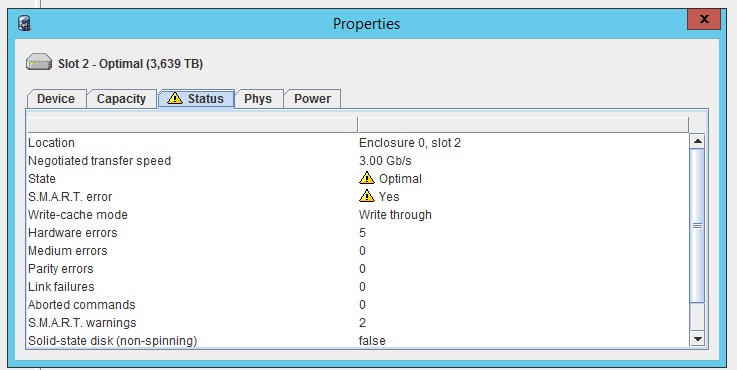Click the Parity errors value '0'
737x370 pixels.
pos(362,269)
